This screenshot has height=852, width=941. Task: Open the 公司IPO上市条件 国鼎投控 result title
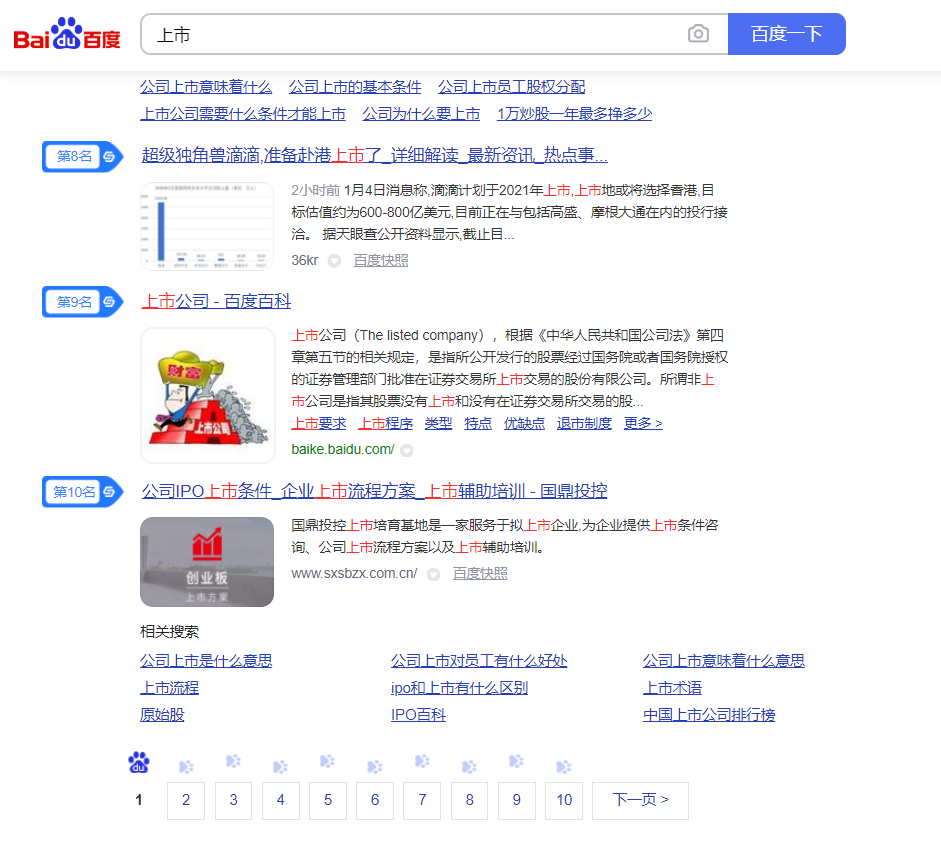[374, 491]
